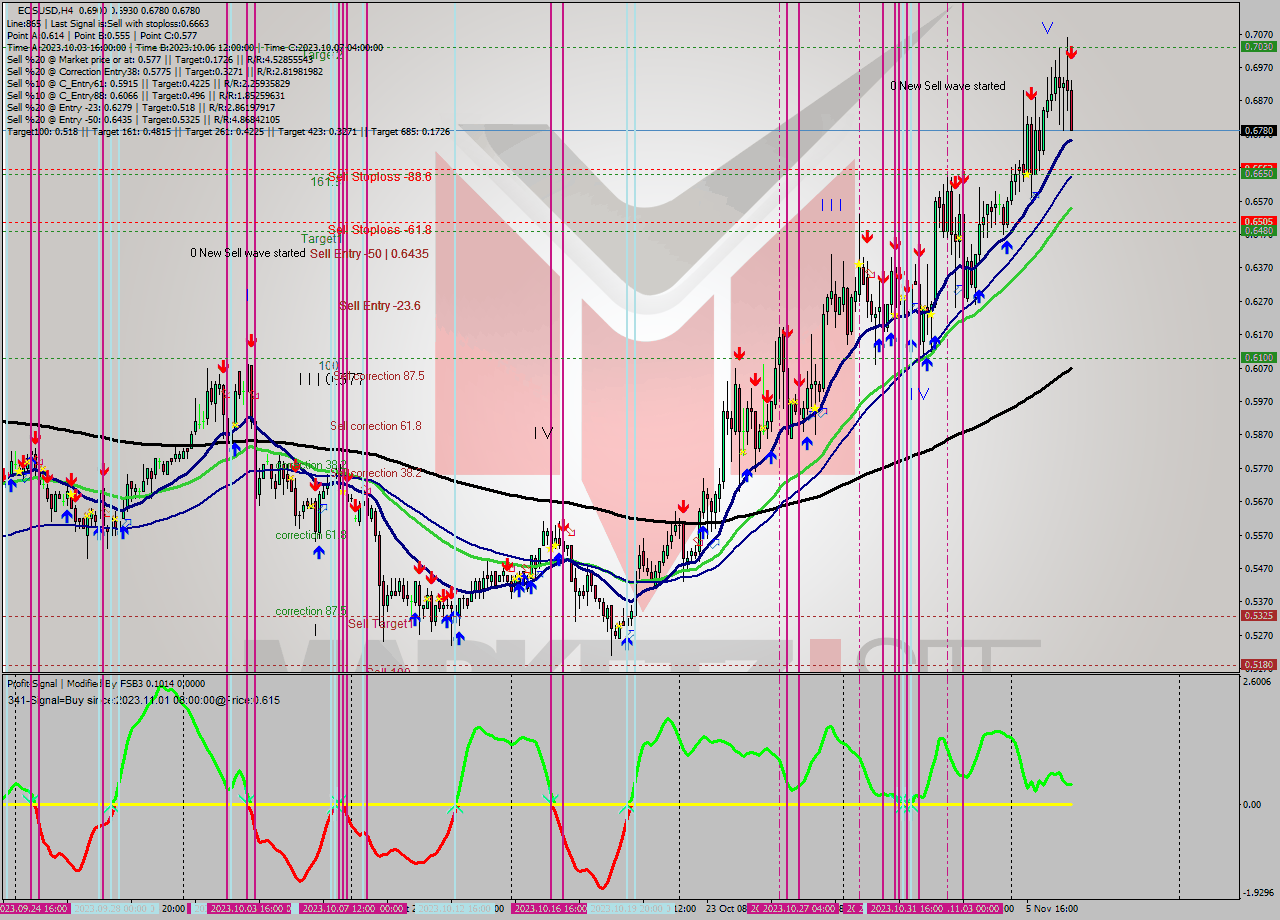Click the black 0.6780 current price tag

tap(1258, 130)
